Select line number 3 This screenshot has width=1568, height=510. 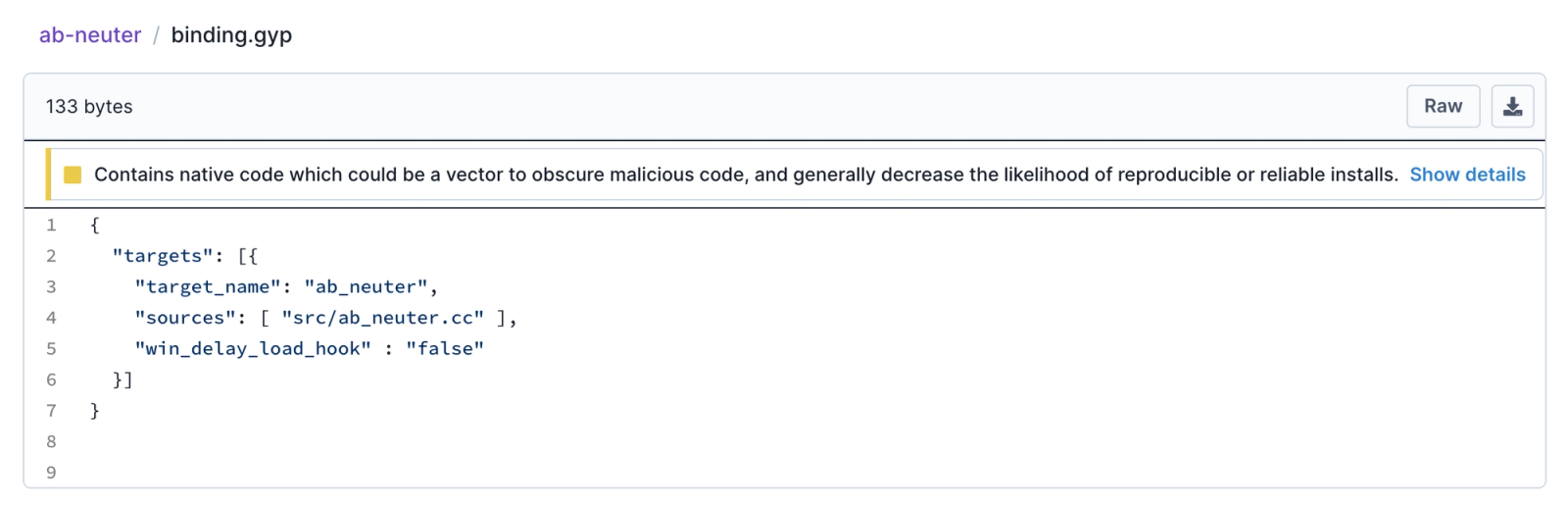pyautogui.click(x=51, y=286)
